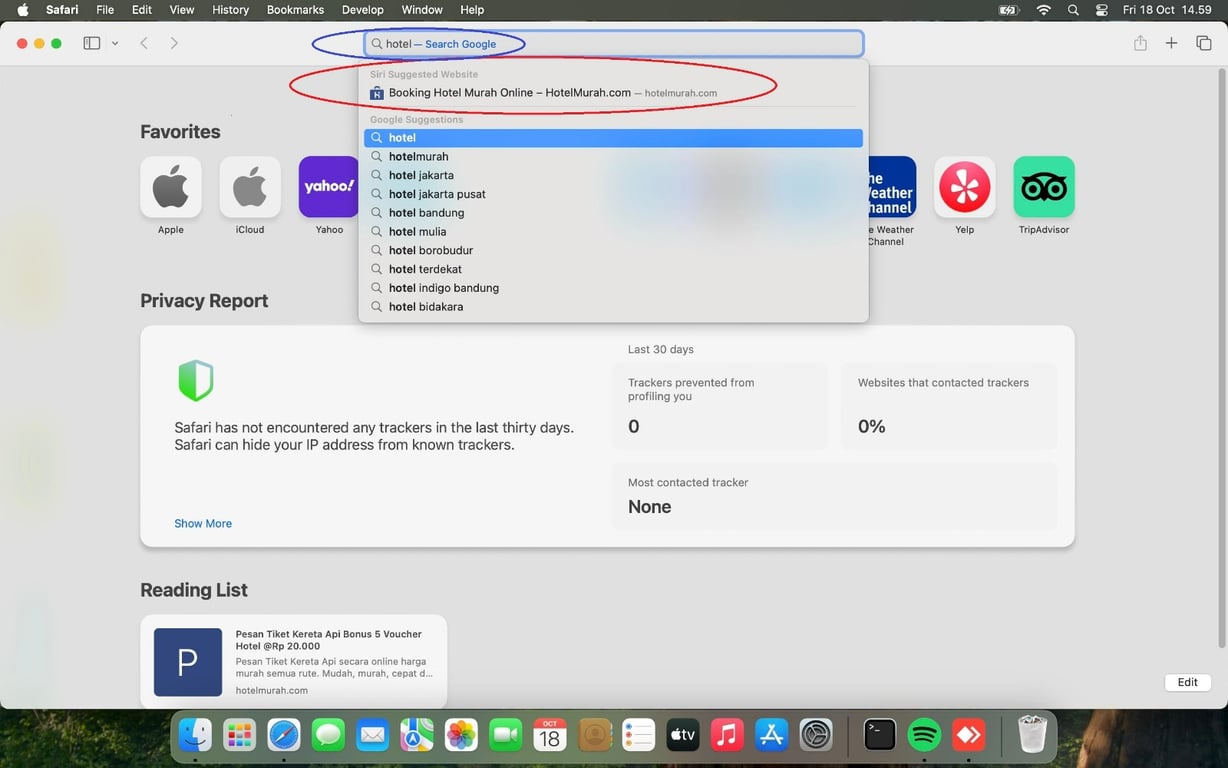Screen dimensions: 1228x768
Task: Open the TripAdvisor favorite
Action: tap(1044, 187)
